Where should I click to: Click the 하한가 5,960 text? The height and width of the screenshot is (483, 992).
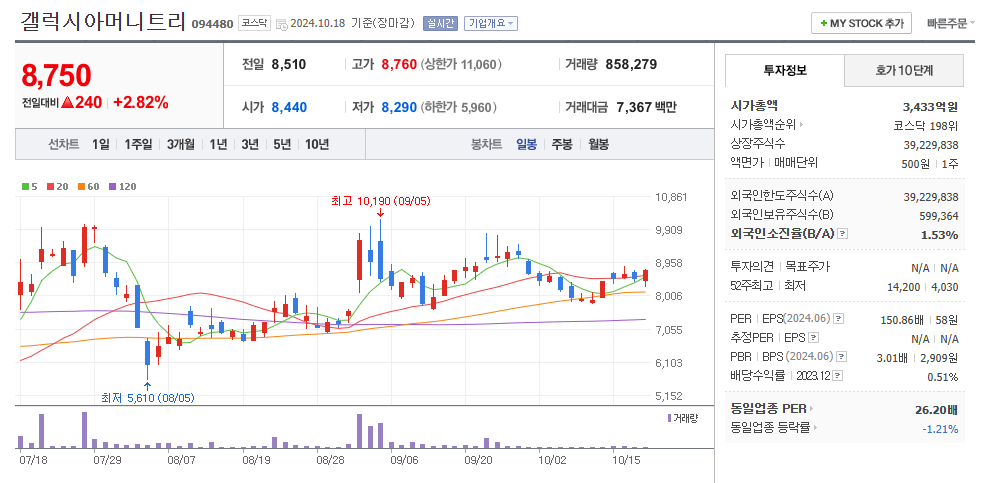point(458,107)
